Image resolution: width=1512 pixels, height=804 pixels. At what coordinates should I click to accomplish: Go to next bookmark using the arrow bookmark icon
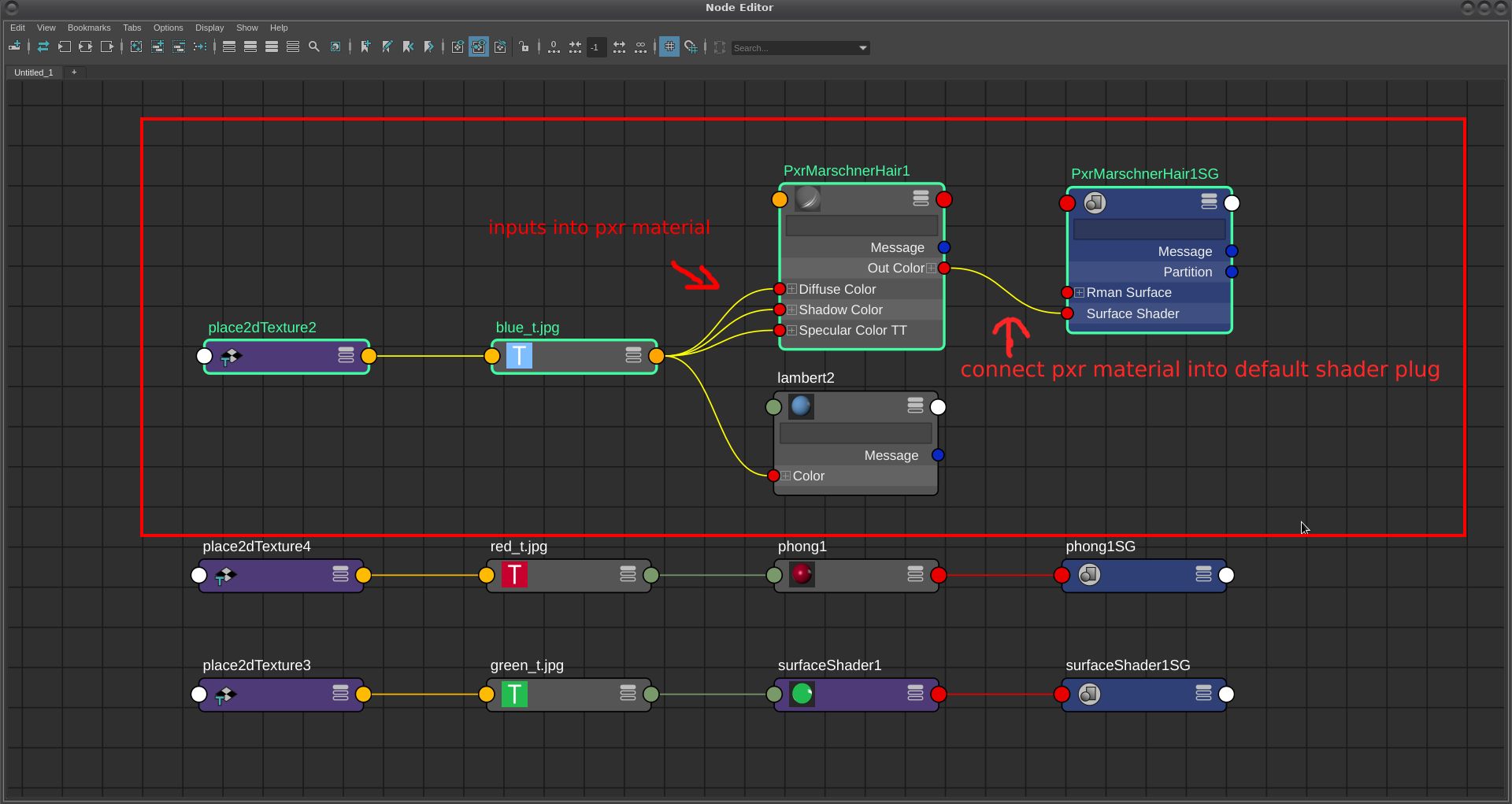(x=429, y=47)
